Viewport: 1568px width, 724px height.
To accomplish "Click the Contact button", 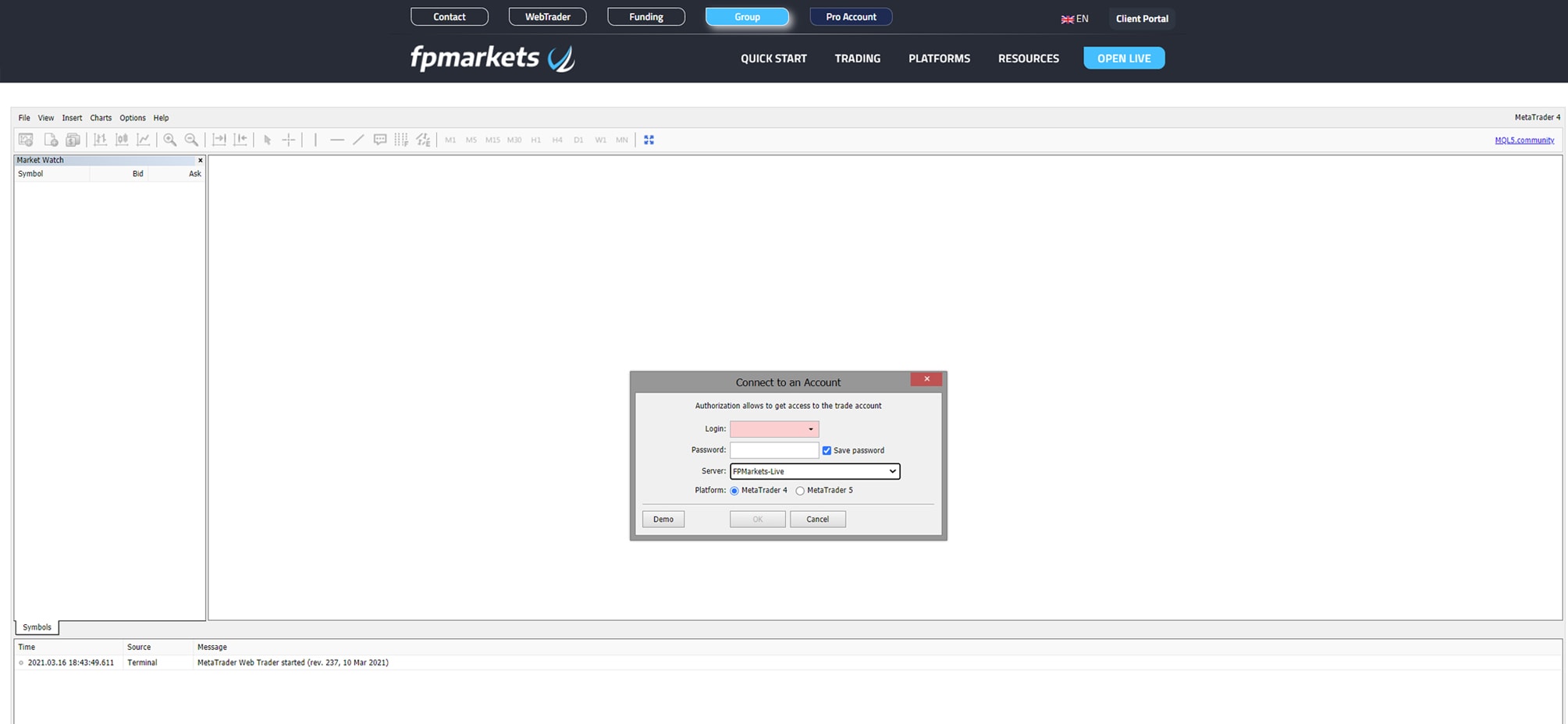I will [450, 16].
